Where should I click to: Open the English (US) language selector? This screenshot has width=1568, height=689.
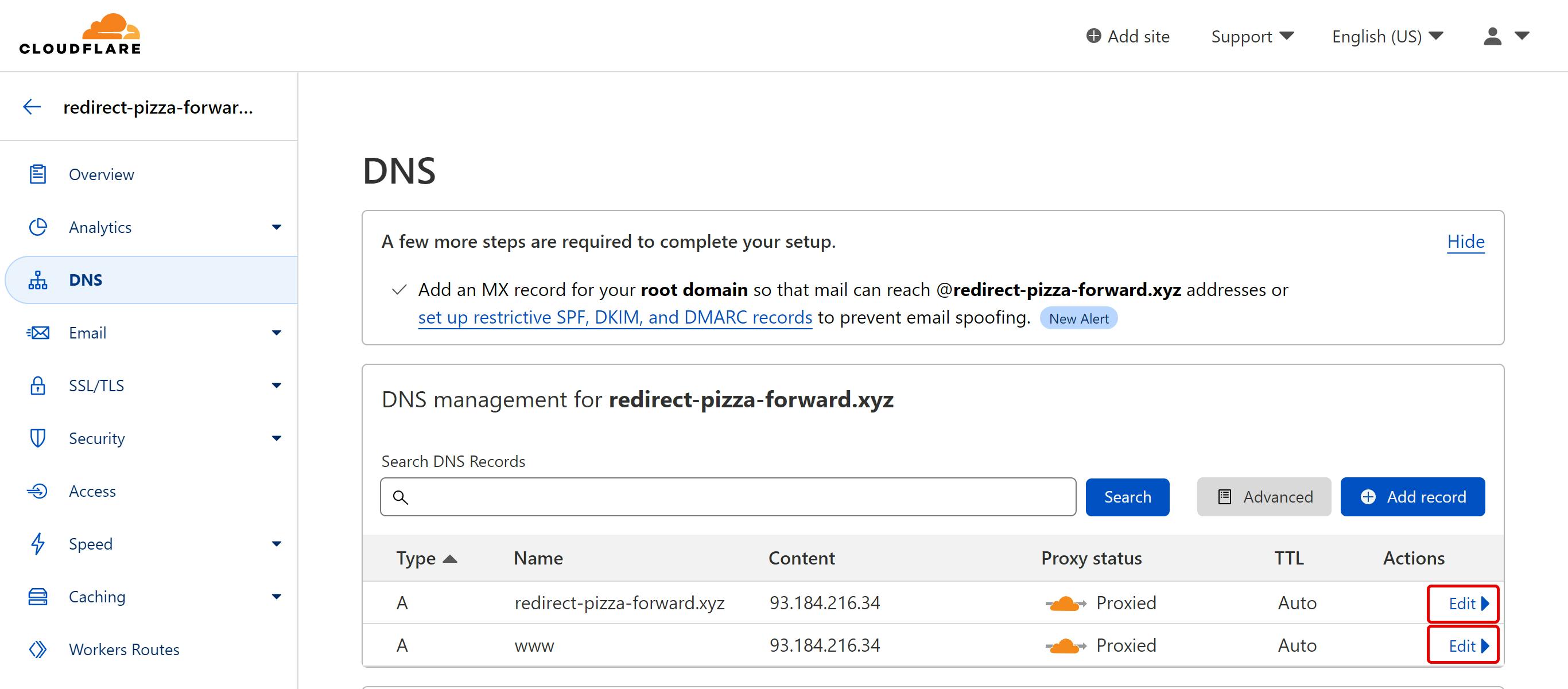(x=1387, y=36)
